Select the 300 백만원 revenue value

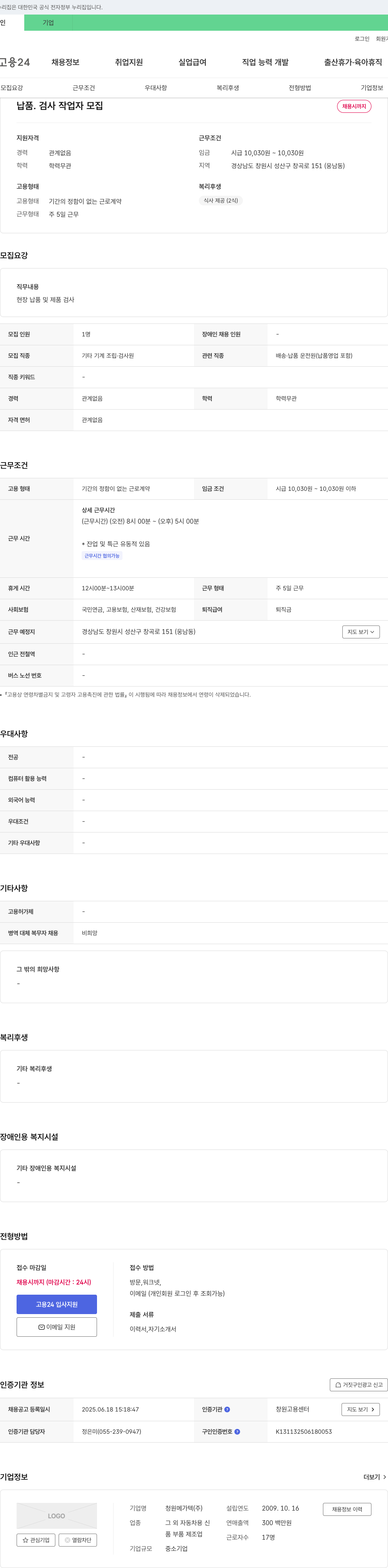point(277,1523)
